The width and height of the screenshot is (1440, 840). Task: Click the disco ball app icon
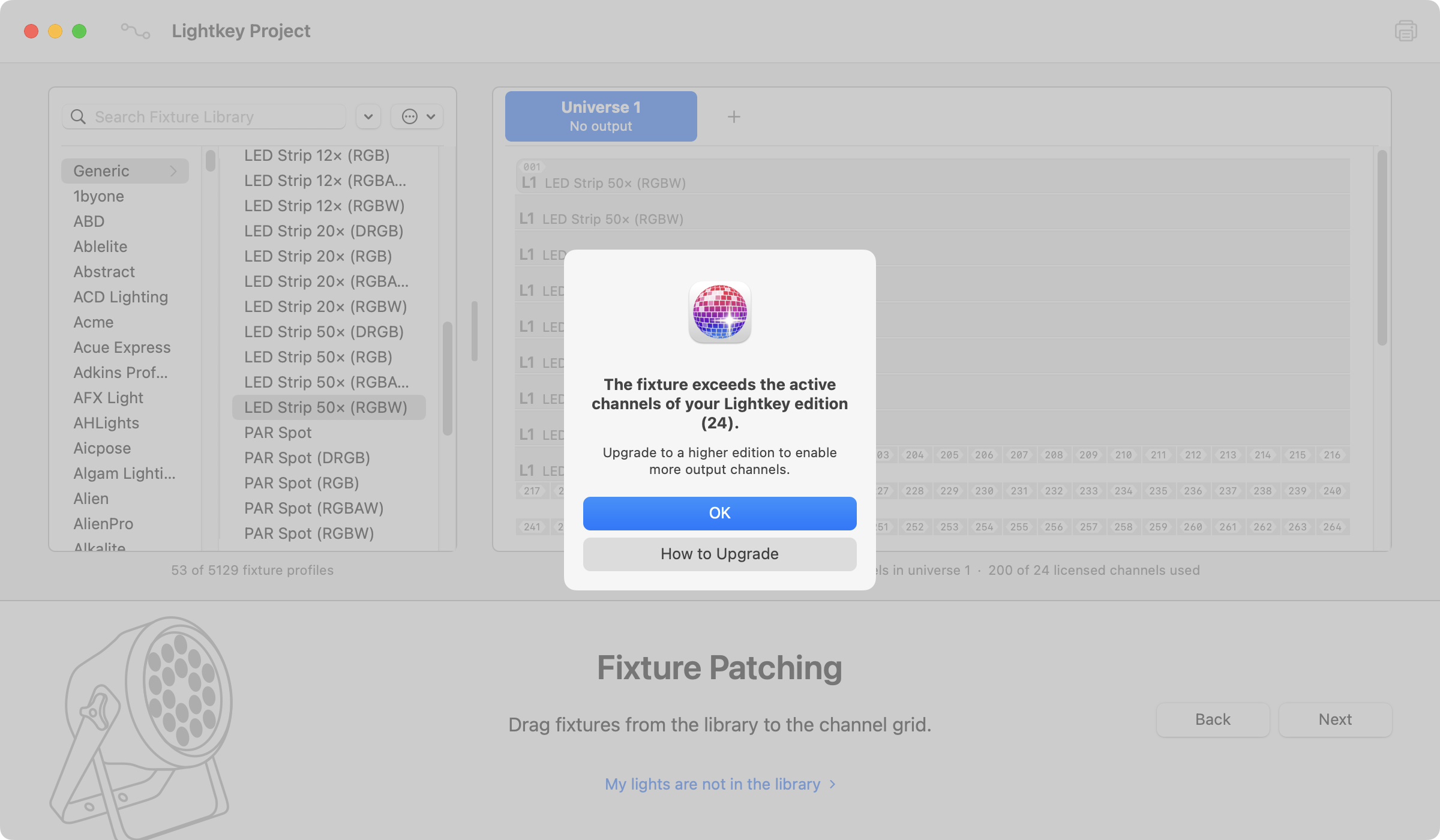pos(719,312)
